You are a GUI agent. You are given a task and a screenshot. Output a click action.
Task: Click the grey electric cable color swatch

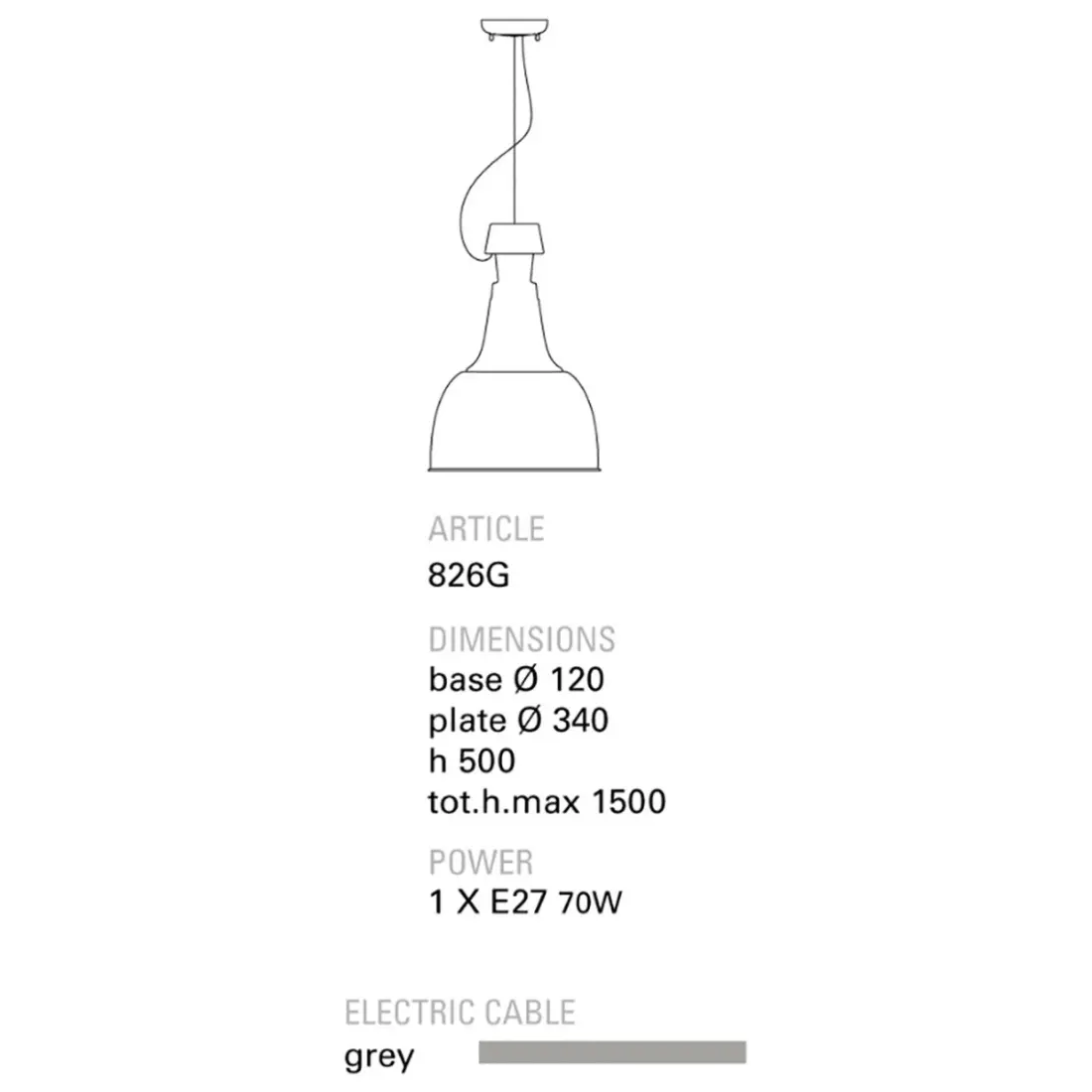coord(612,1052)
